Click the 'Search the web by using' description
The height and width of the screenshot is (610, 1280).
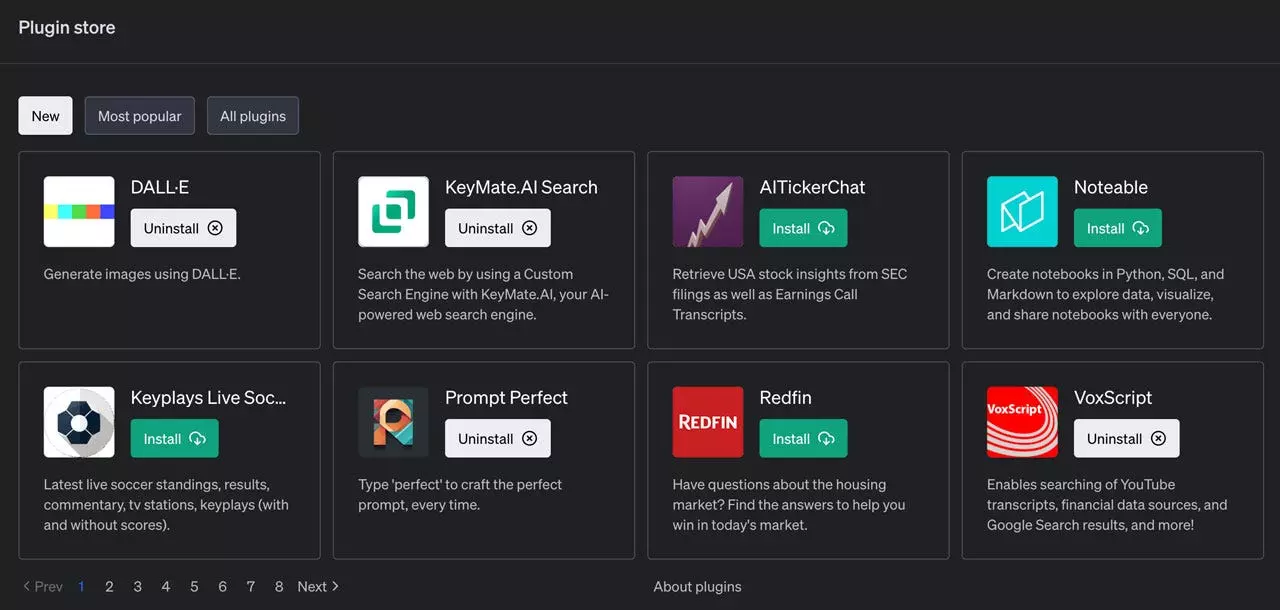coord(483,294)
